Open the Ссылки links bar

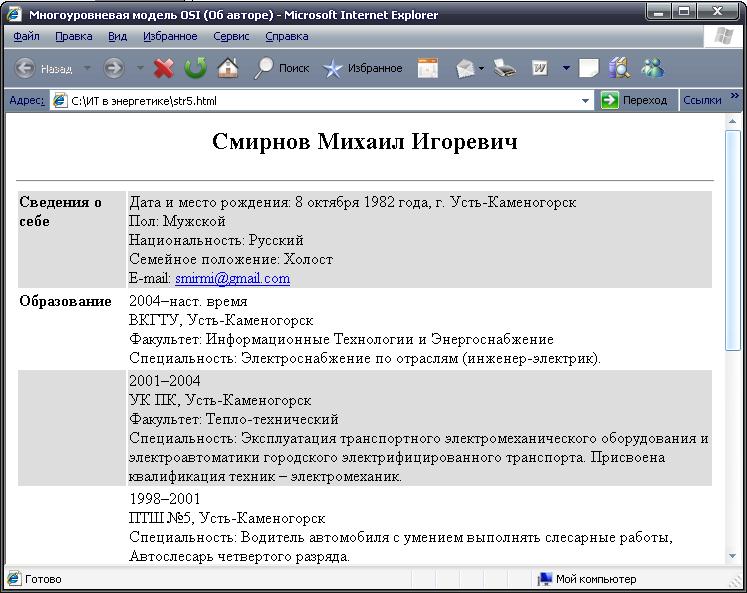tap(702, 101)
